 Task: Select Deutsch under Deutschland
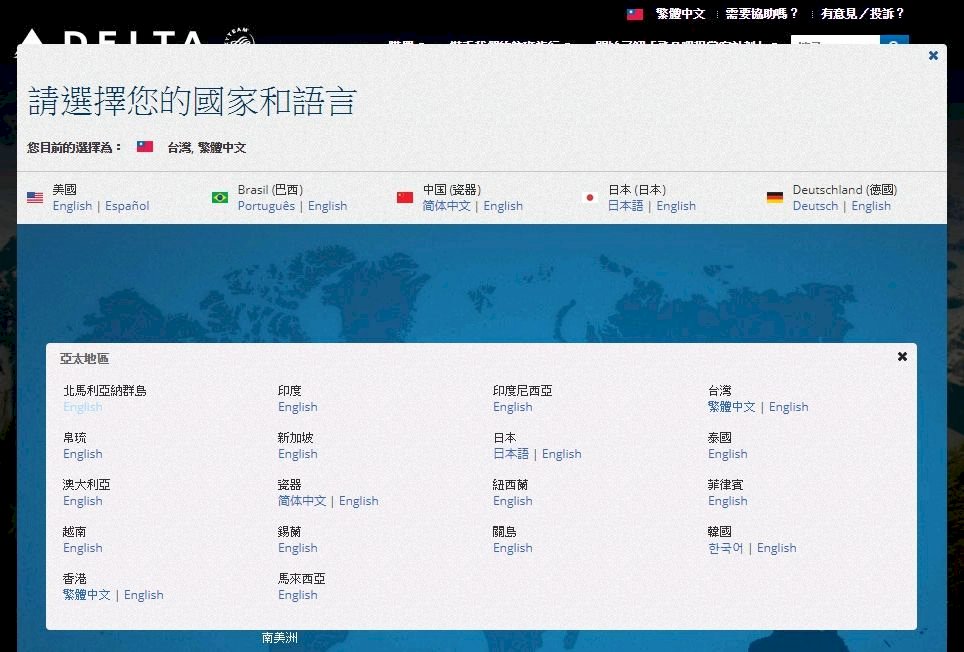click(x=815, y=206)
